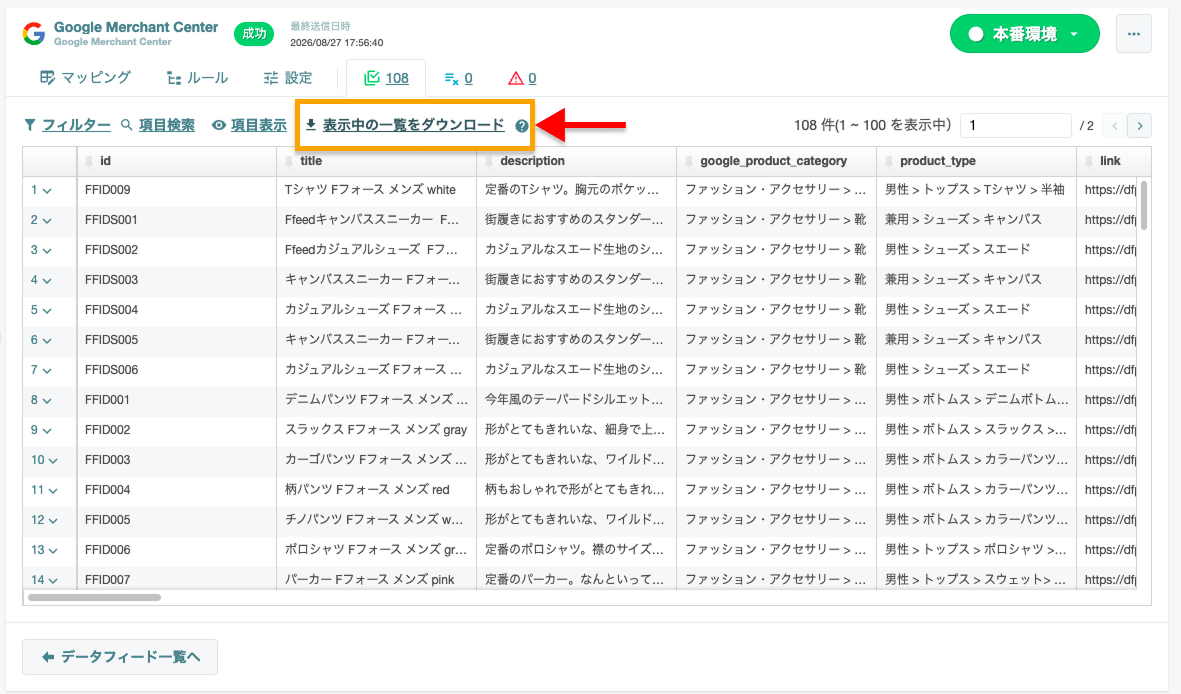The width and height of the screenshot is (1181, 694).
Task: Click the download arrow icon
Action: [x=310, y=125]
